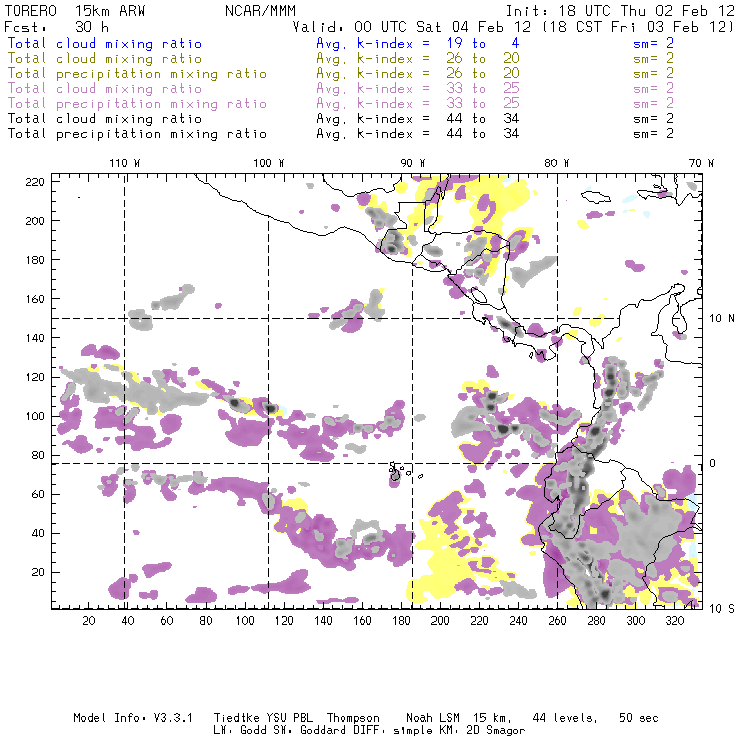Screen dimensions: 740x740
Task: Click the black "Total cloud mixing ratio" legend line
Action: coord(105,119)
